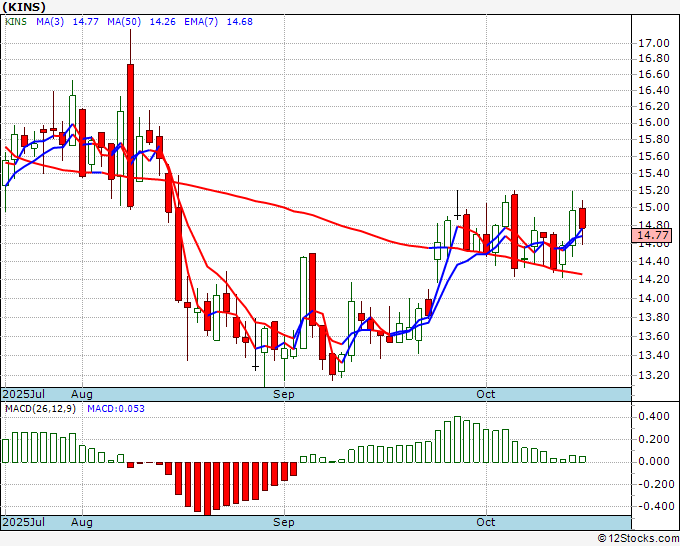
Task: Open the 12Stocks.com copyright link
Action: point(638,539)
